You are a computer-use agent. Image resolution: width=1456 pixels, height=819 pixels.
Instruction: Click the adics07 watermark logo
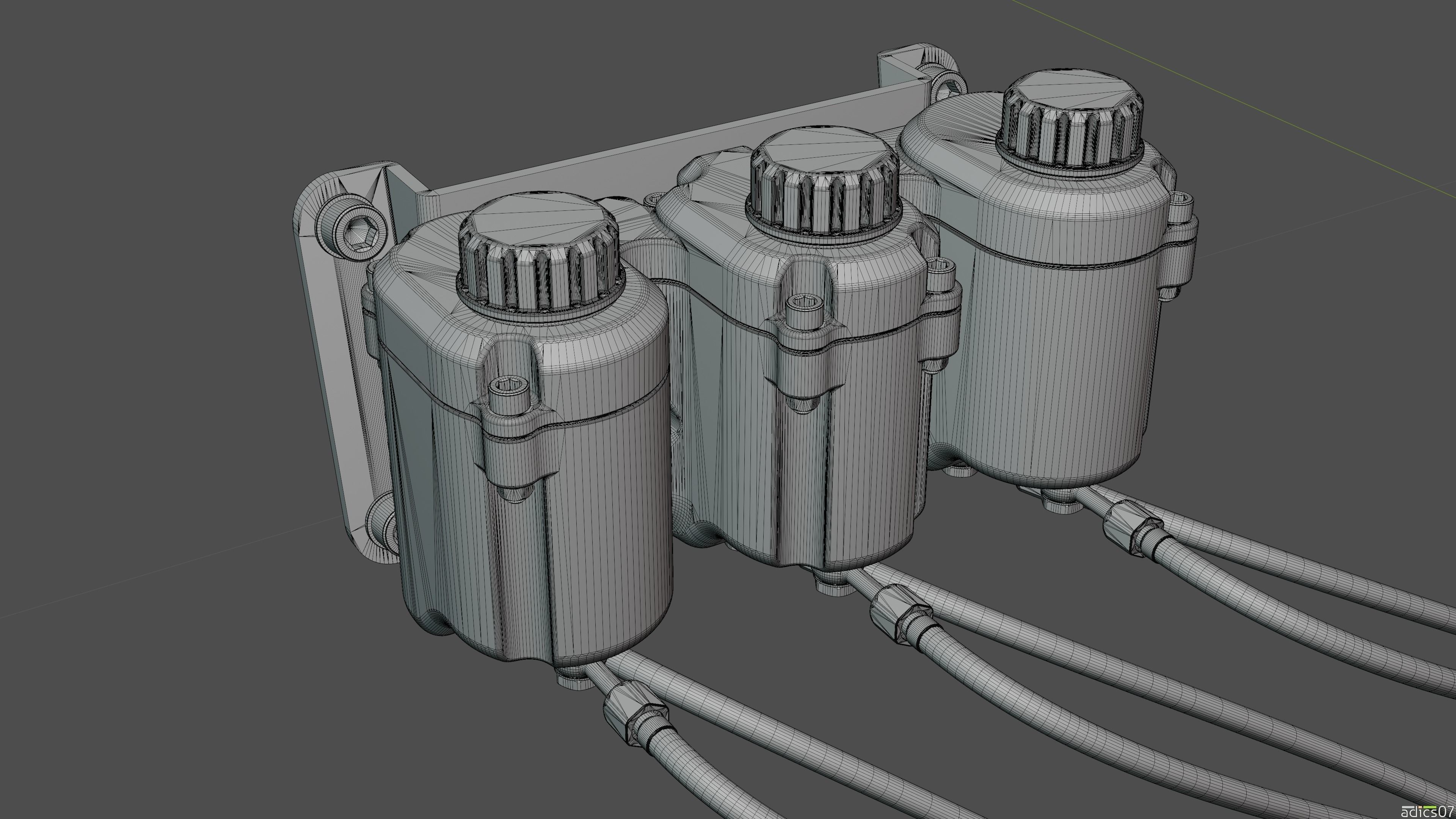pos(1427,812)
